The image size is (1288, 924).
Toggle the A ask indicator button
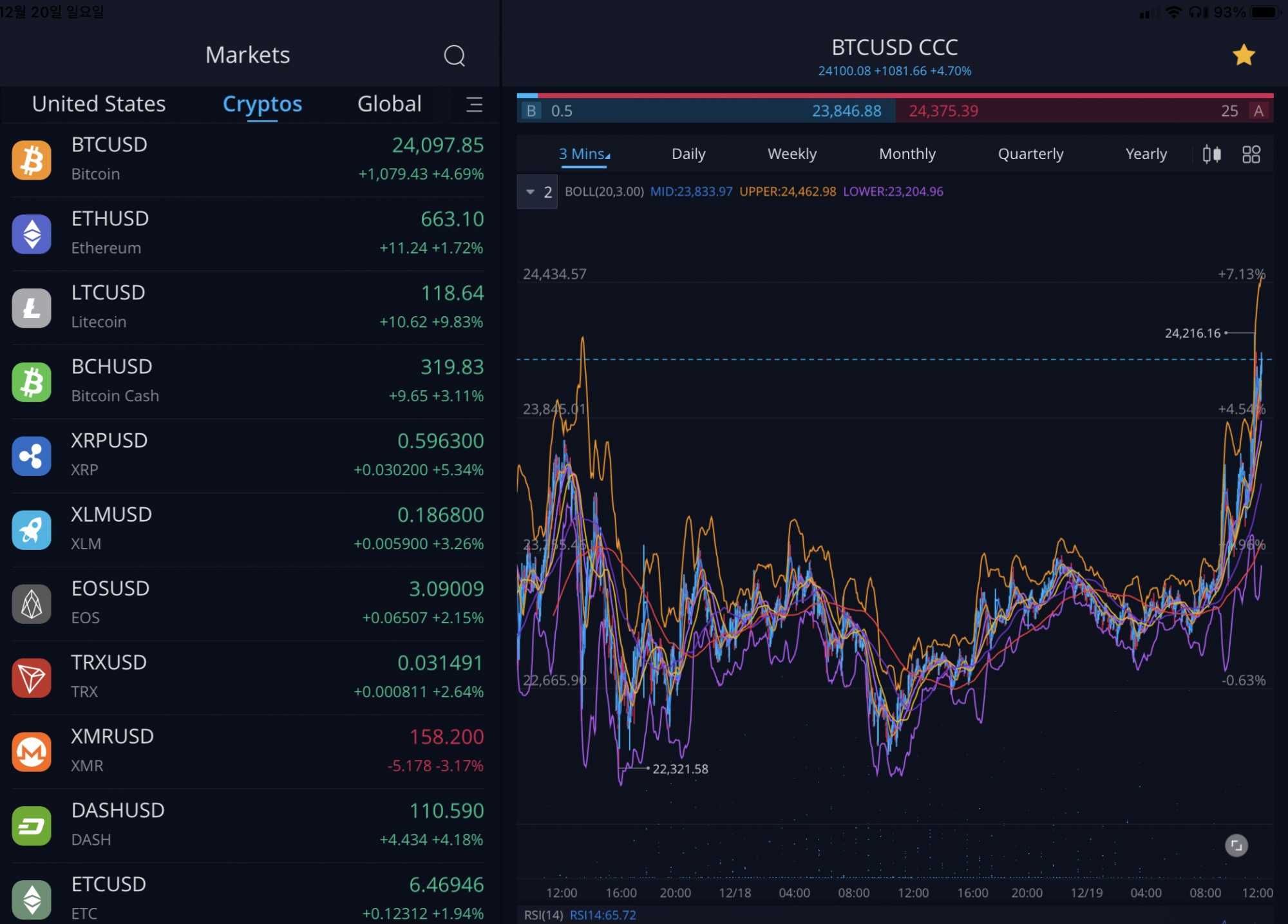pyautogui.click(x=1258, y=111)
